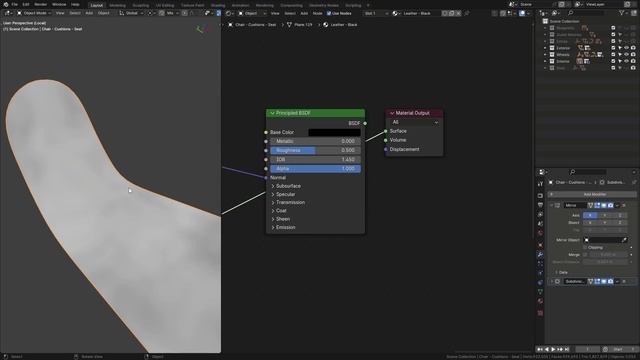Open the All target dropdown in Material Output
This screenshot has height=360, width=640.
(415, 122)
